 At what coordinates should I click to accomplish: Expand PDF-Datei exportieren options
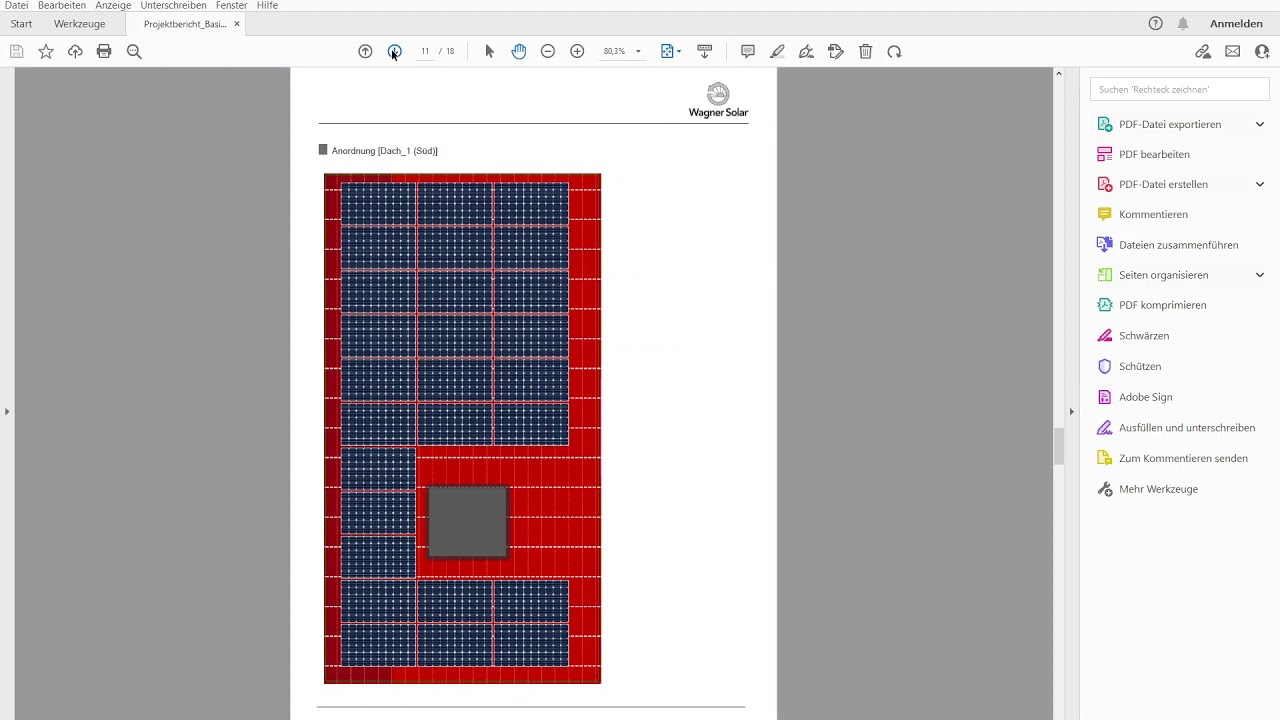pos(1260,124)
